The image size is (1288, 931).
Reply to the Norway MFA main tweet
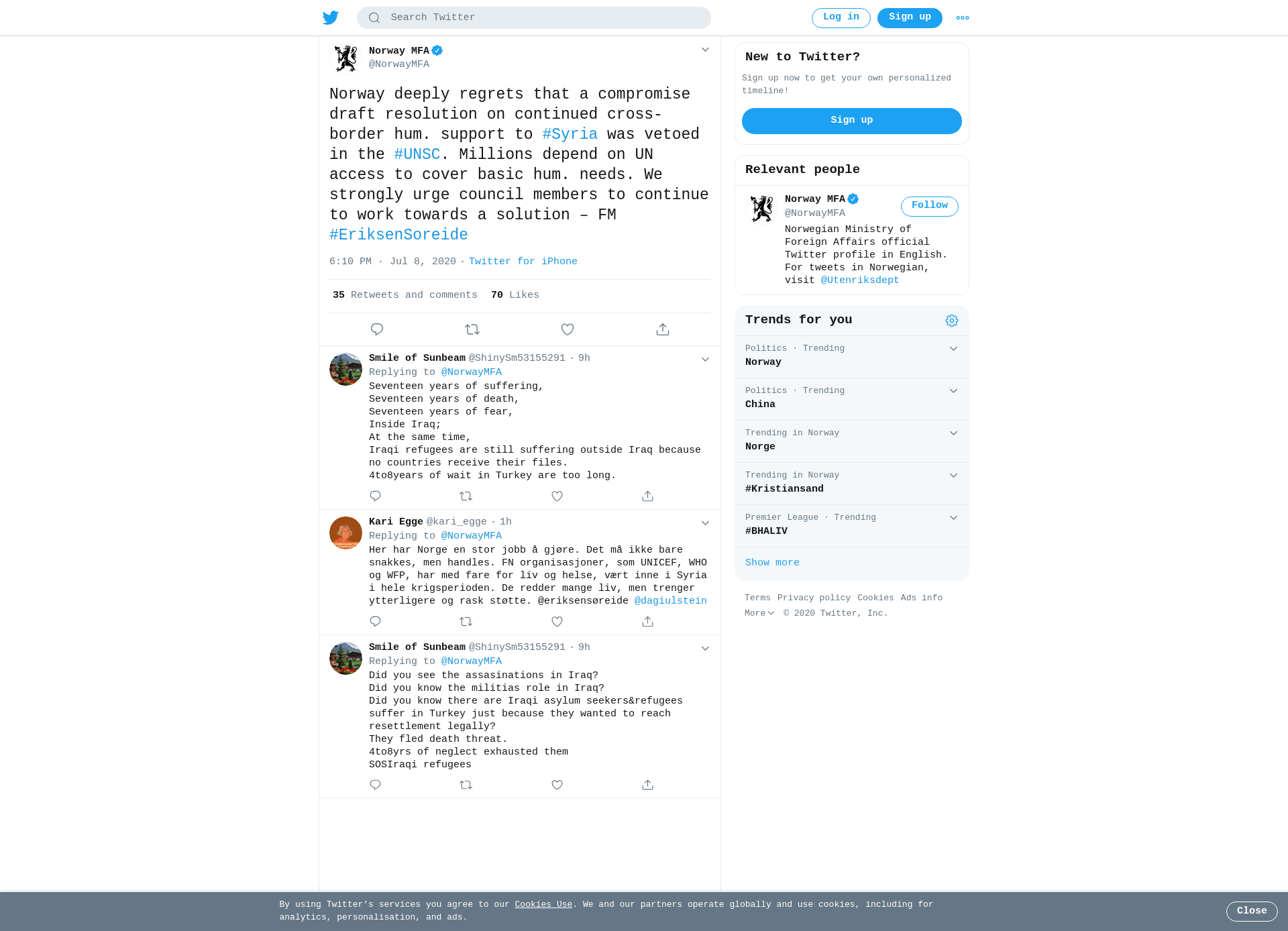coord(377,329)
